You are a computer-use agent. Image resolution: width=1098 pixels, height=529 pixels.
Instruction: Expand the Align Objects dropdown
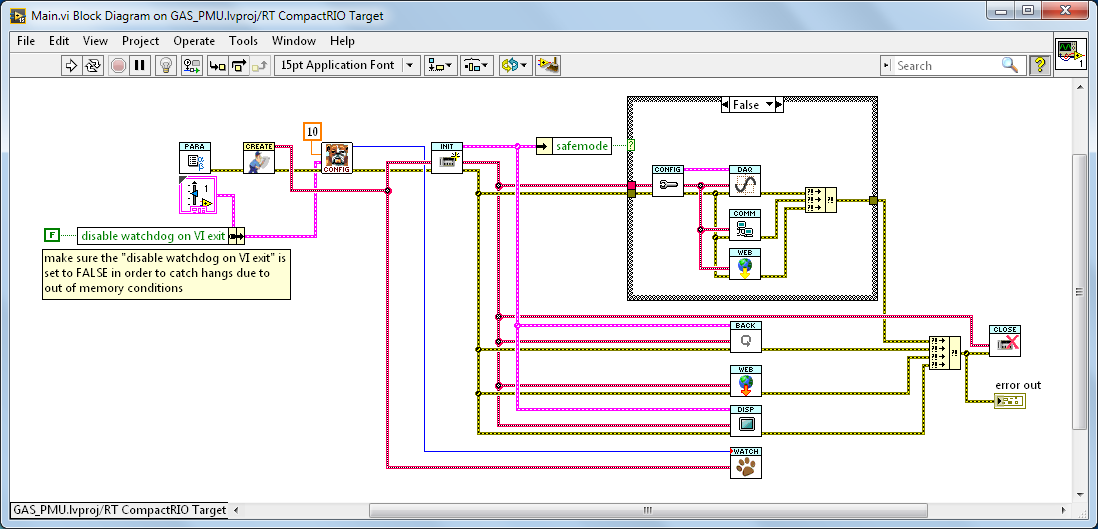(439, 65)
